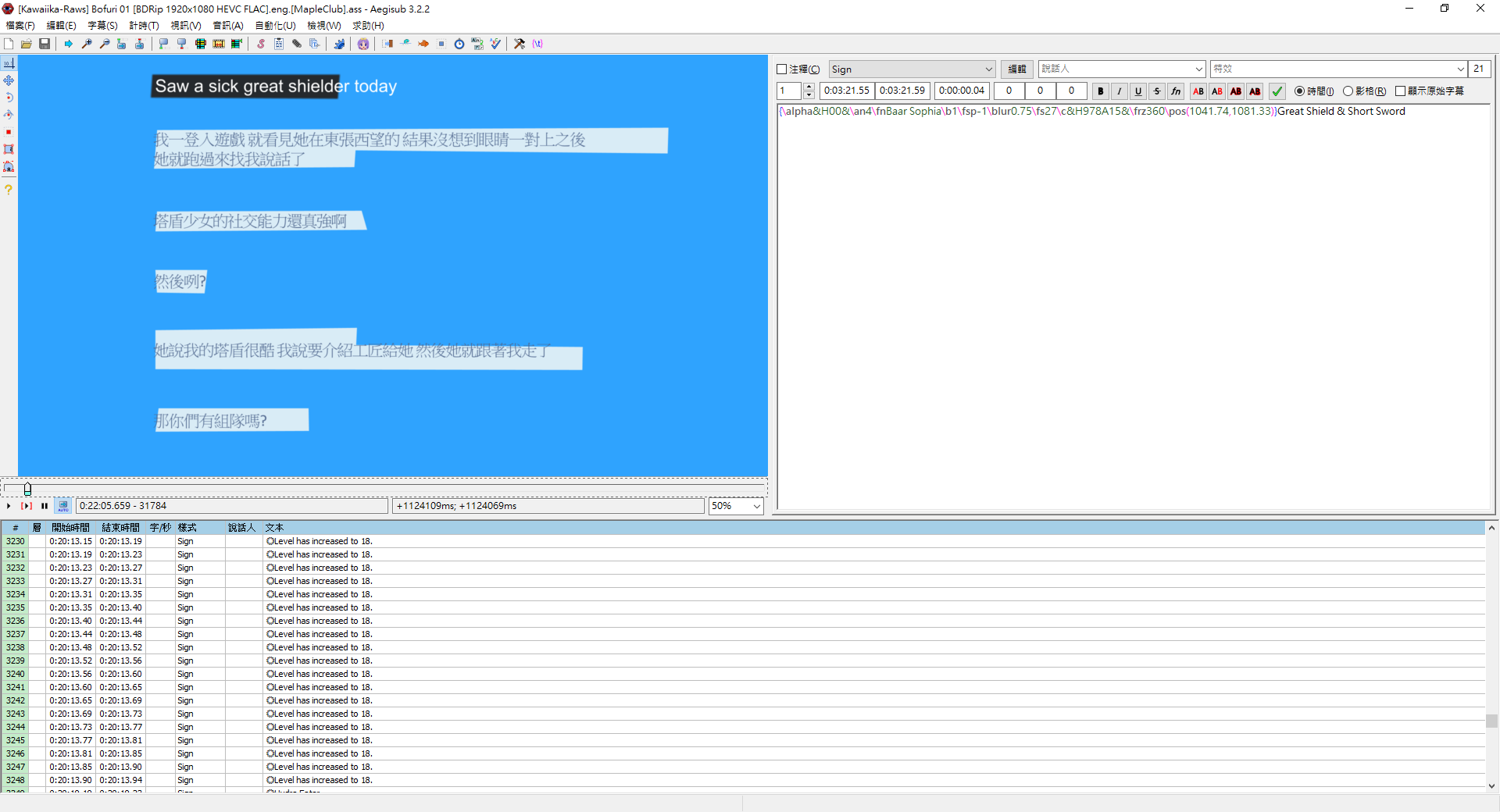Click the 編輯 edit style button

click(1016, 69)
